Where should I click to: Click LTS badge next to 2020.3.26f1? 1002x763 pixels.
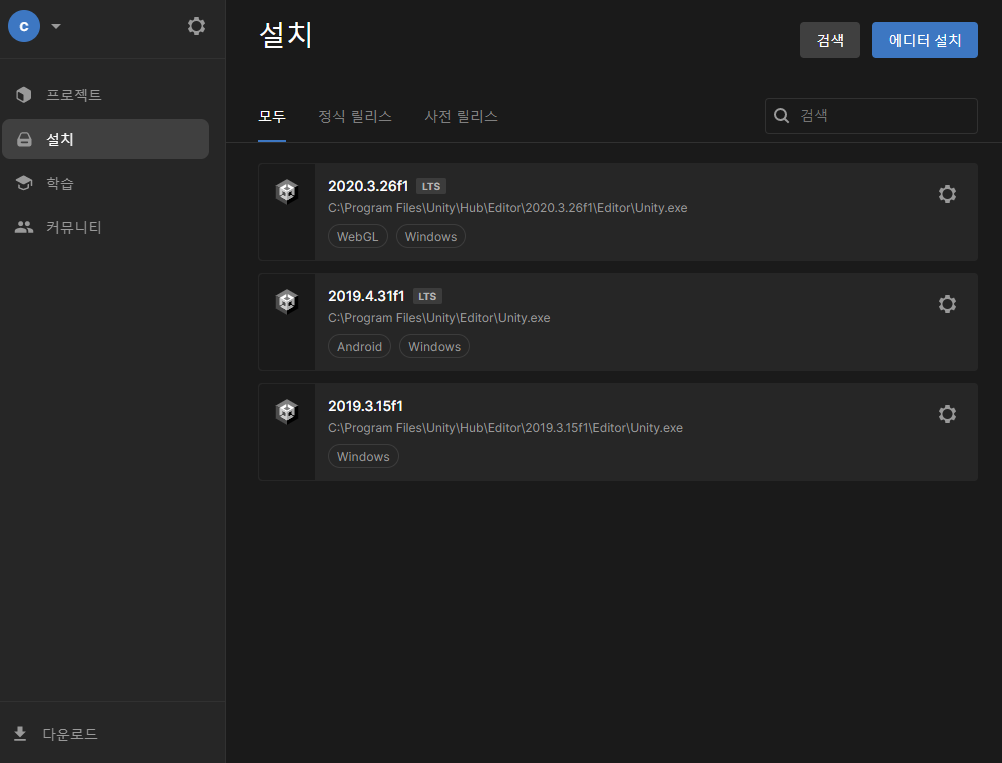coord(431,187)
